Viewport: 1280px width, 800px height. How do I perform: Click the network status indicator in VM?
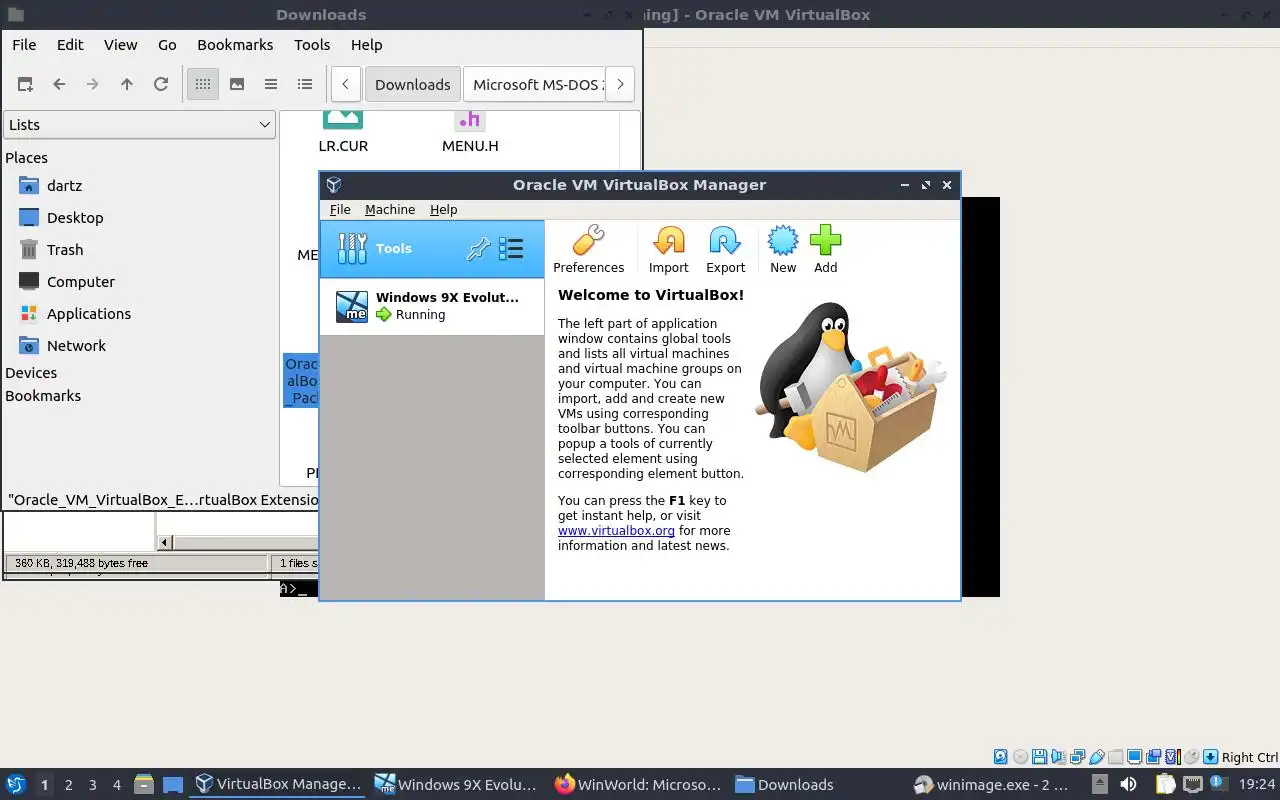[x=1078, y=757]
